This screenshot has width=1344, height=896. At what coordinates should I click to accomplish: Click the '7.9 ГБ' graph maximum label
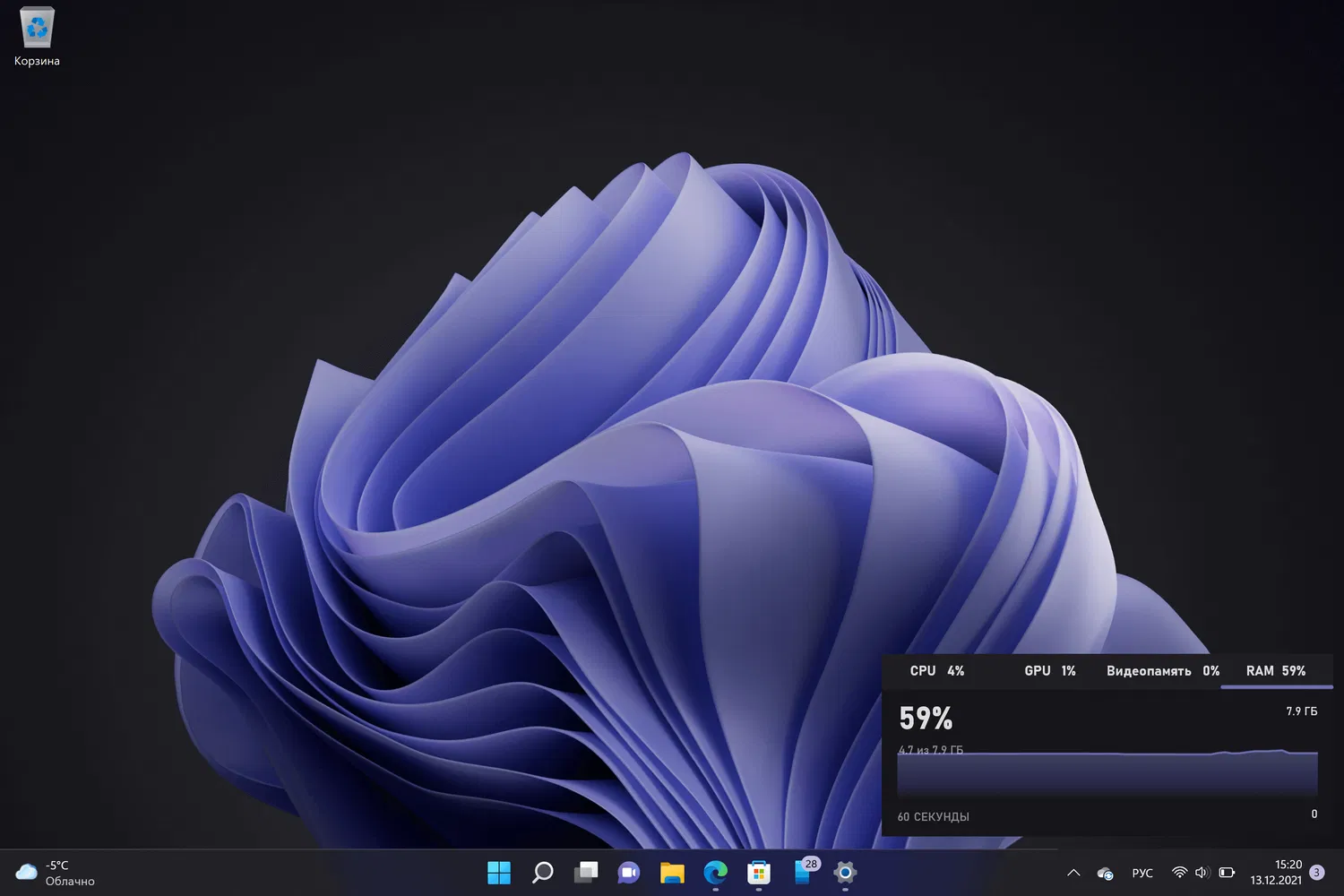point(1302,711)
